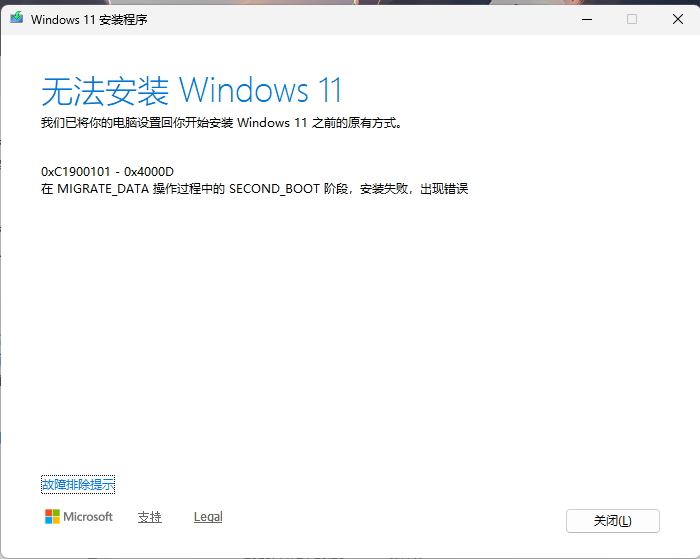The width and height of the screenshot is (700, 559).
Task: Click the MIGRATE_DATA SECOND_BOOT error description
Action: [x=254, y=189]
